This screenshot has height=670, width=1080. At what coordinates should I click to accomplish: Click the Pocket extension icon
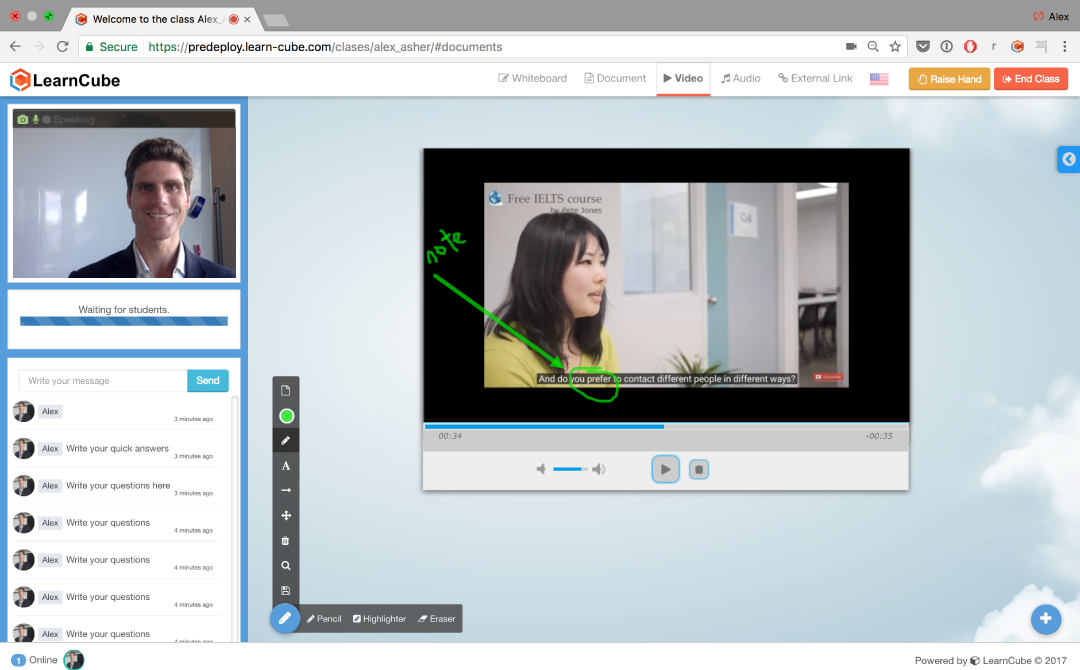923,46
